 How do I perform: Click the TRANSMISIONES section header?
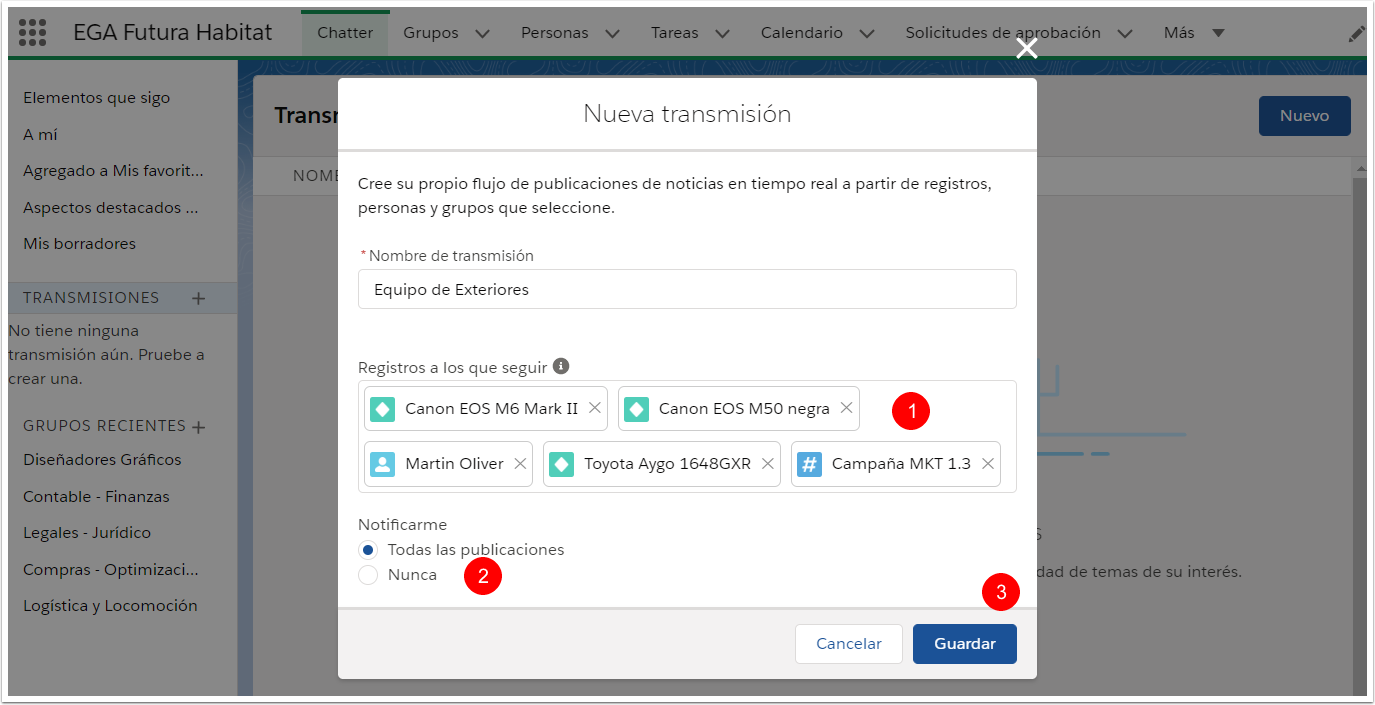[91, 298]
